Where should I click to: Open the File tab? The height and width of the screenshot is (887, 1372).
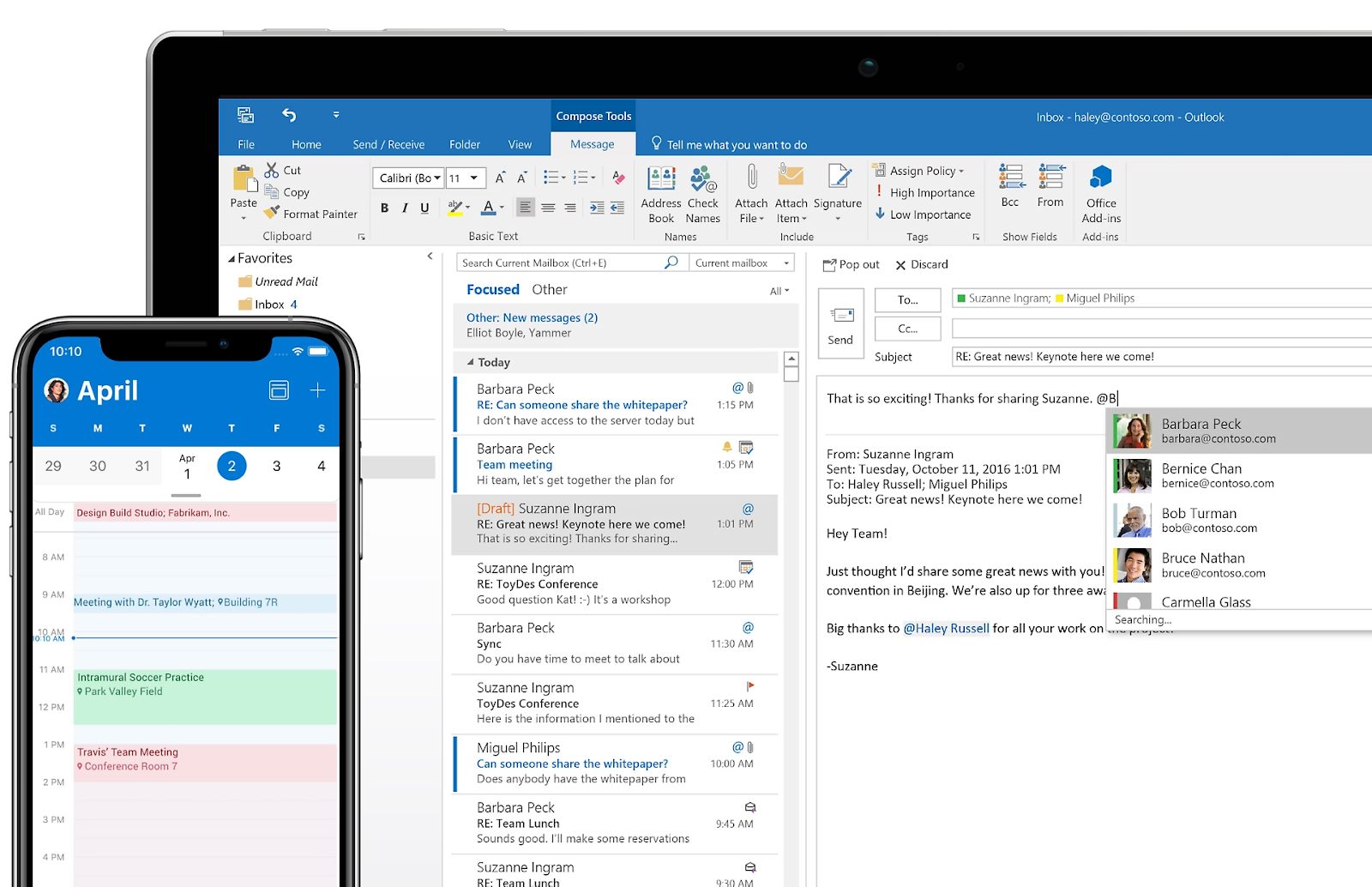[x=246, y=144]
